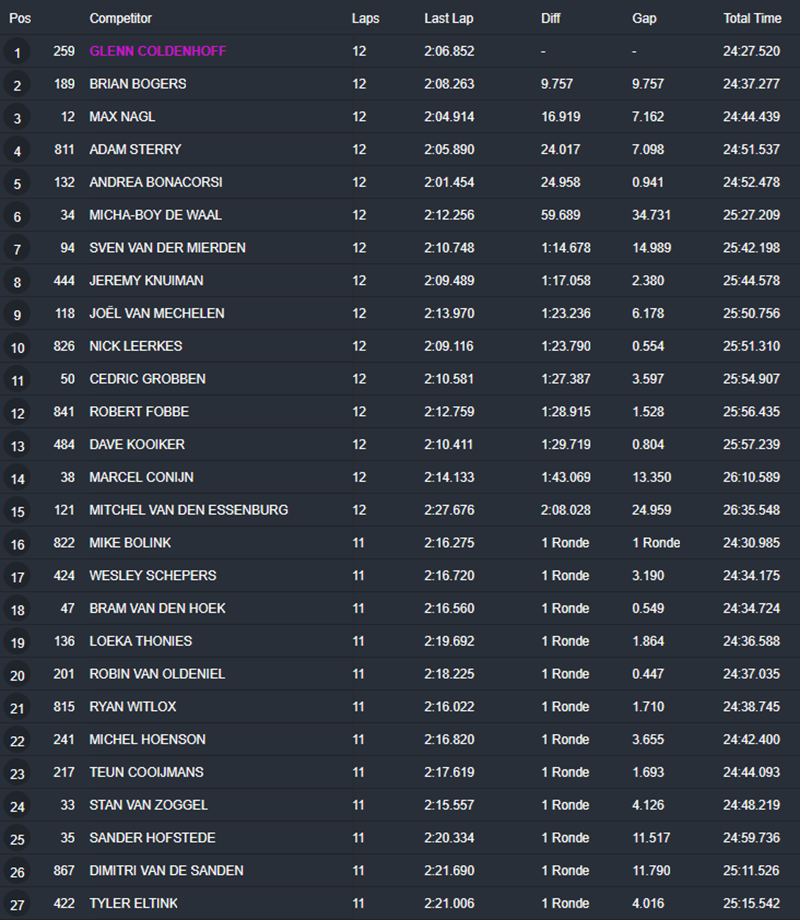Click the position 13 circle badge
Screen dimensions: 800x920
18,446
